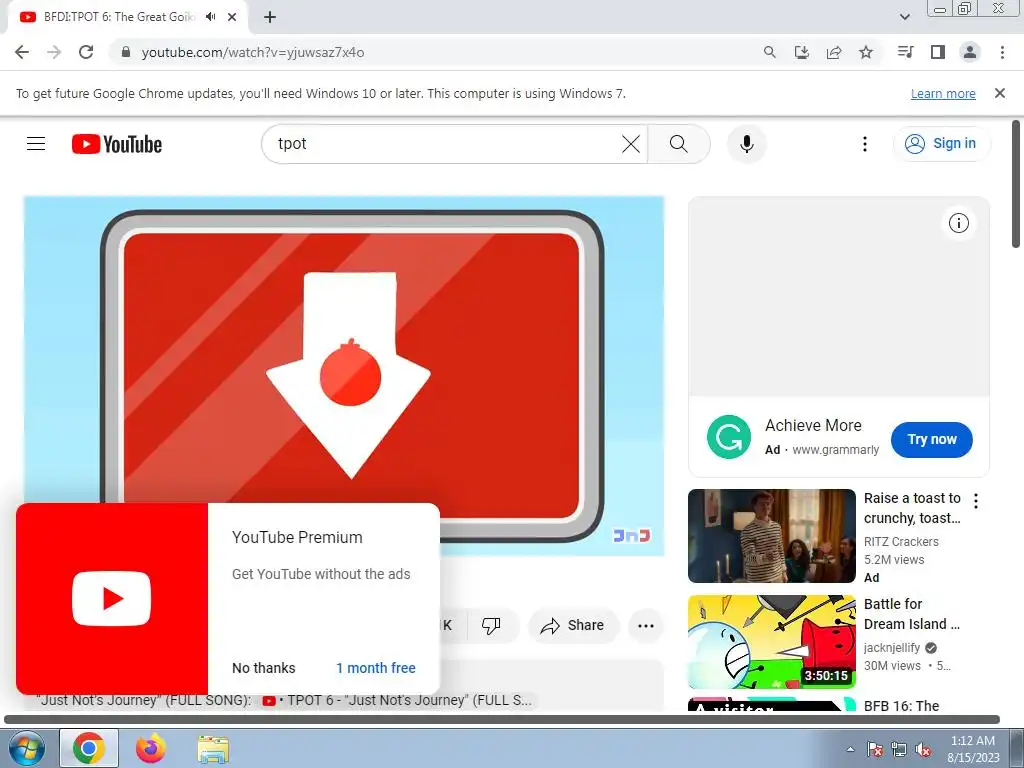The image size is (1024, 768).
Task: Click the install app icon in address bar
Action: click(802, 52)
